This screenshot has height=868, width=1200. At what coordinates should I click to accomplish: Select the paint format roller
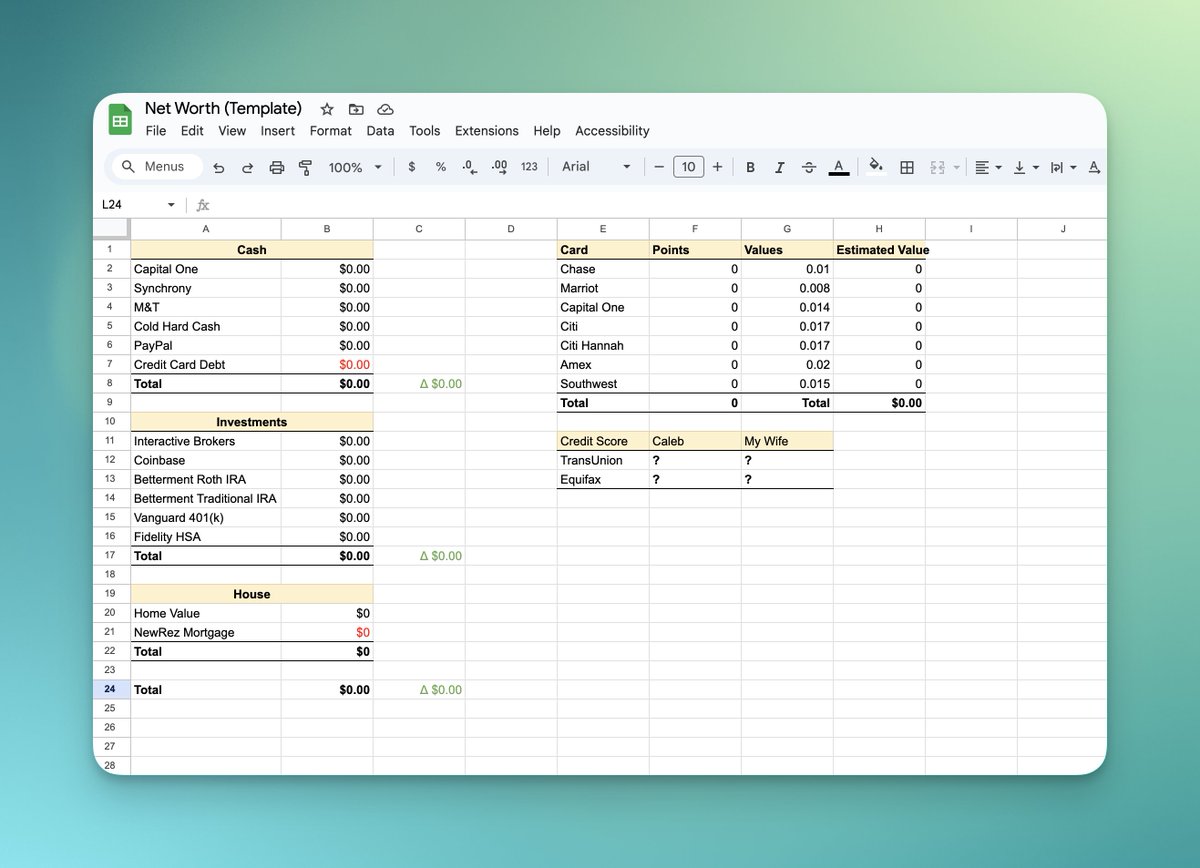point(306,168)
